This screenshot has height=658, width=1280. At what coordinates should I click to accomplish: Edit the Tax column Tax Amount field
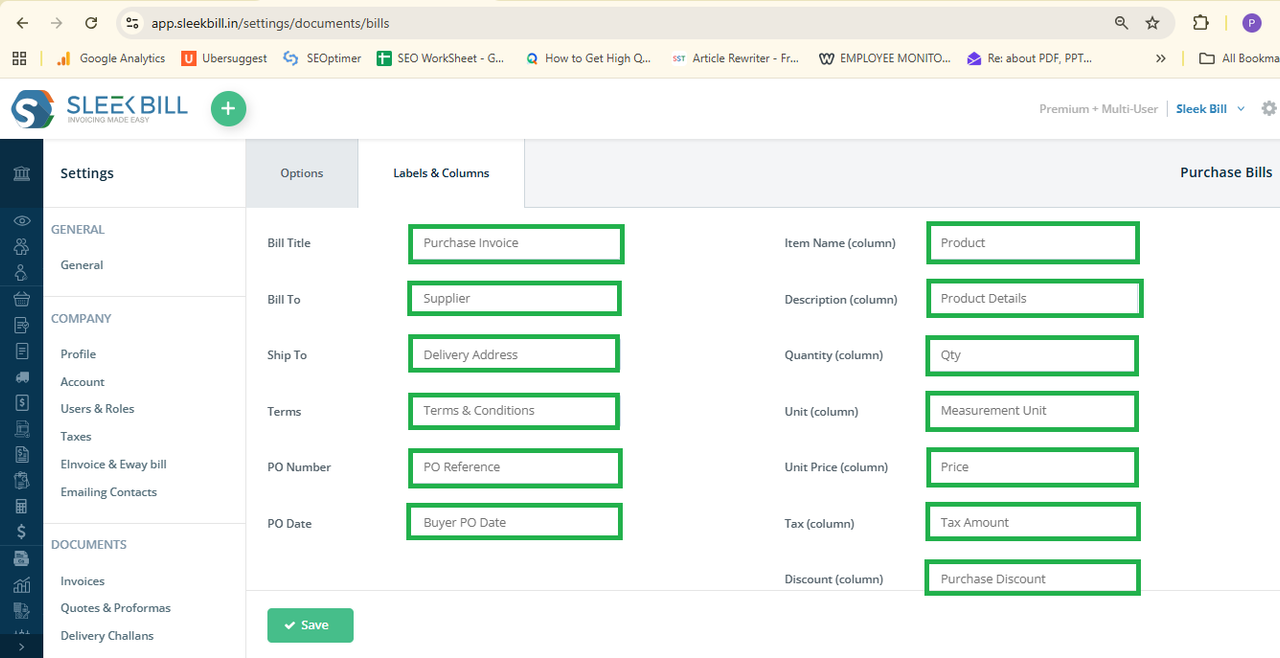click(1033, 522)
